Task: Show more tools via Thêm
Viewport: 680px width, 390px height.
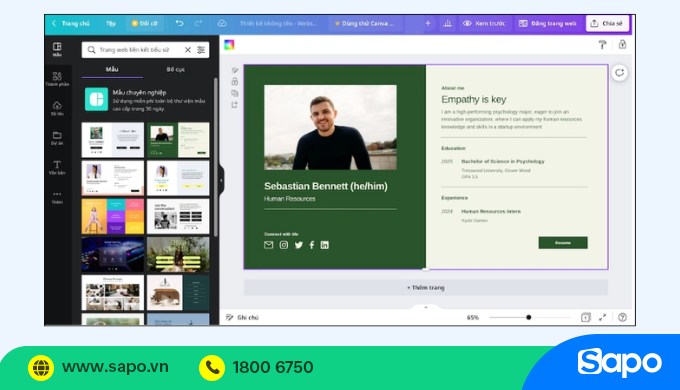Action: pos(57,197)
